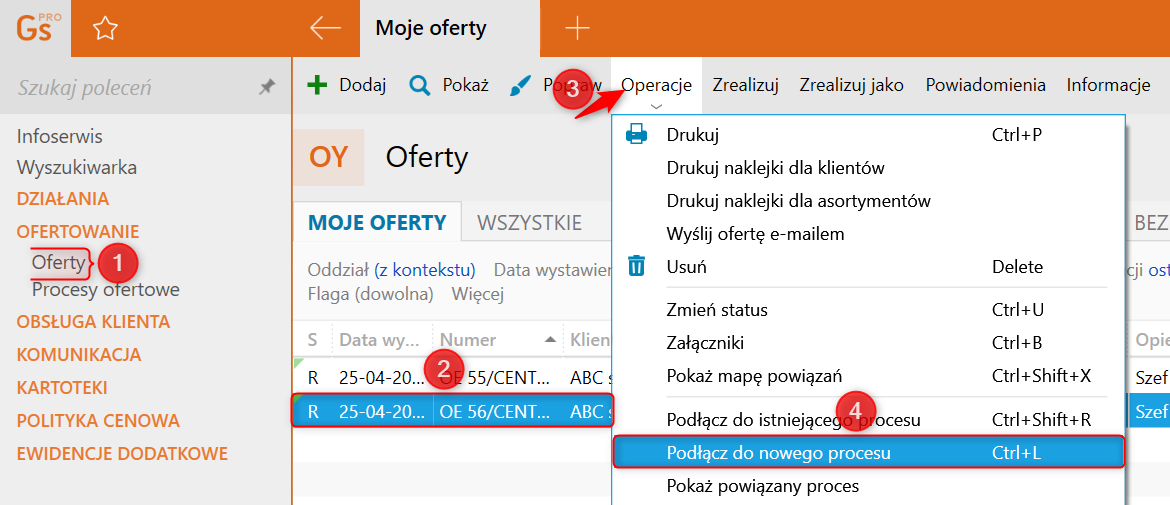Open the Zrealizuj jako menu

851,85
